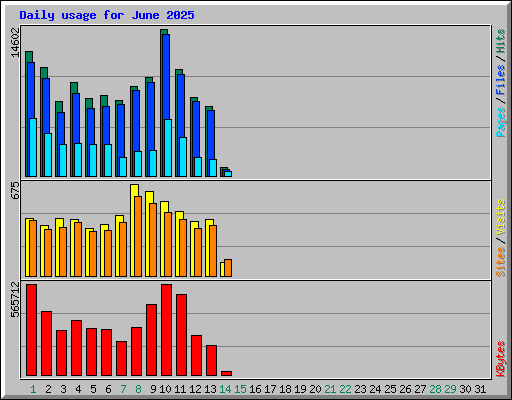
Task: Click the orange Sites bar for day 14
Action: pos(228,268)
